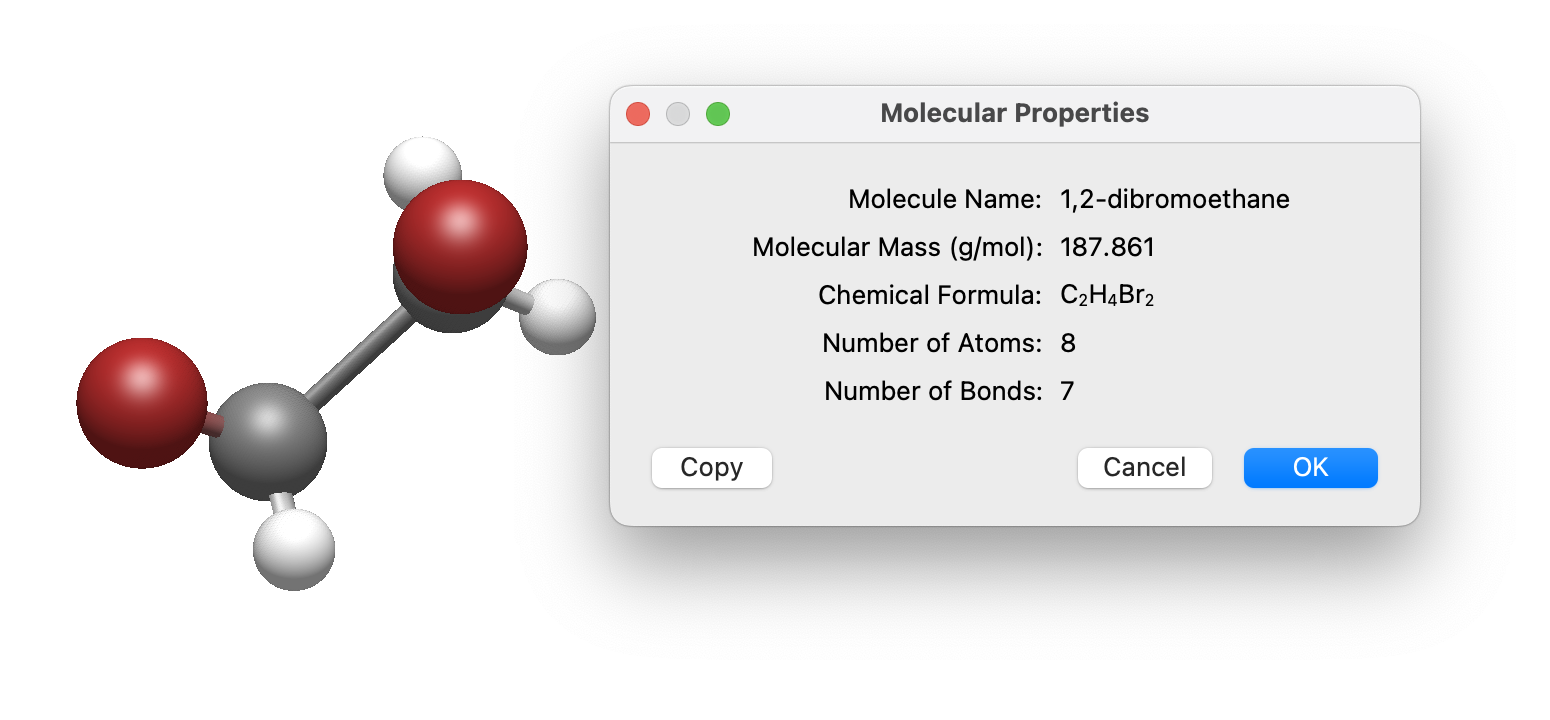Click the Molecule Name label
1550x720 pixels.
pos(944,199)
